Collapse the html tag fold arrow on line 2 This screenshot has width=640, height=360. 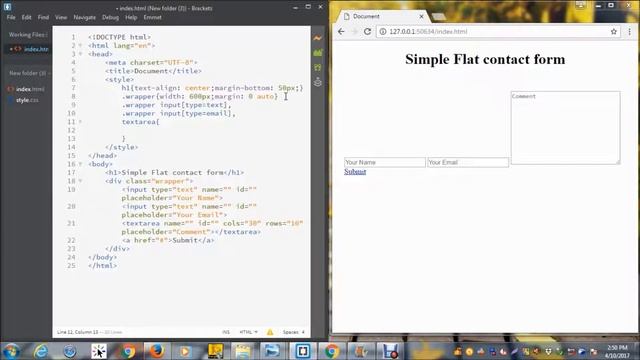(80, 46)
